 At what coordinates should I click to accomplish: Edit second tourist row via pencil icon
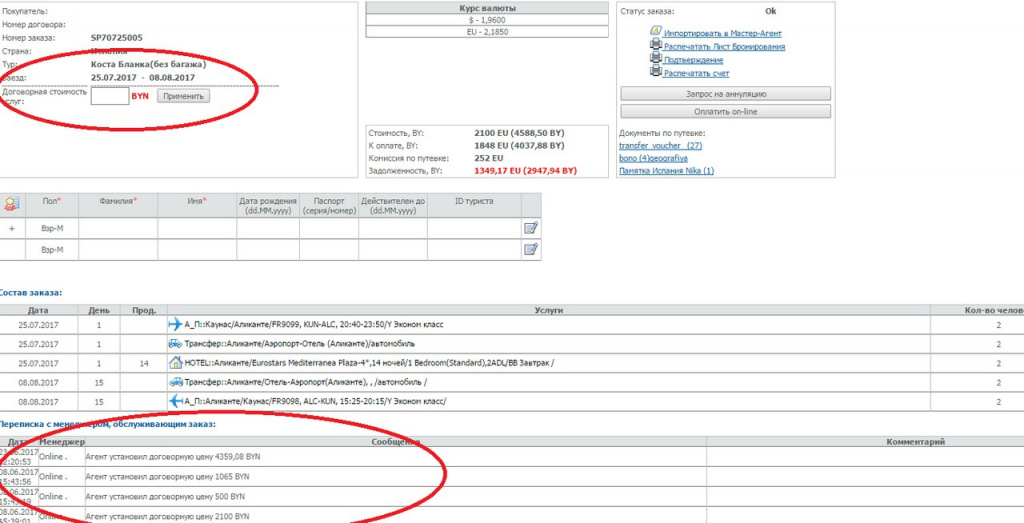(x=531, y=250)
